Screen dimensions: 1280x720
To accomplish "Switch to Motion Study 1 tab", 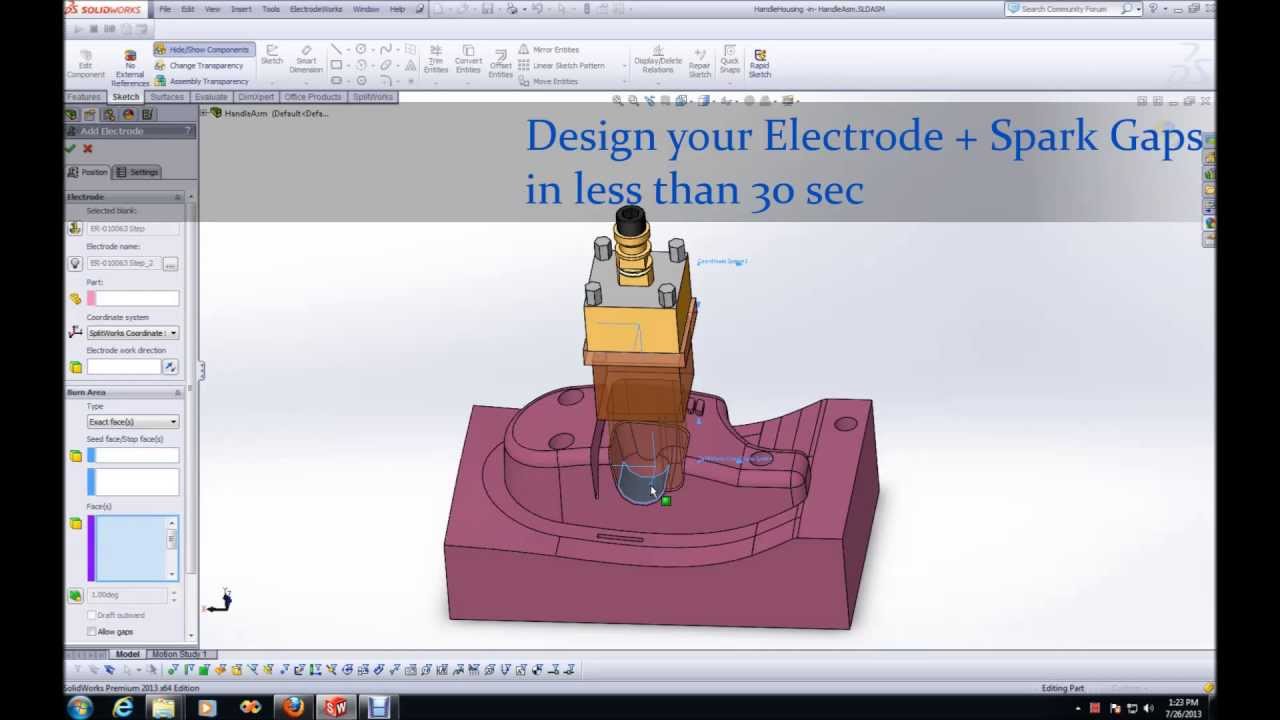I will coord(179,654).
